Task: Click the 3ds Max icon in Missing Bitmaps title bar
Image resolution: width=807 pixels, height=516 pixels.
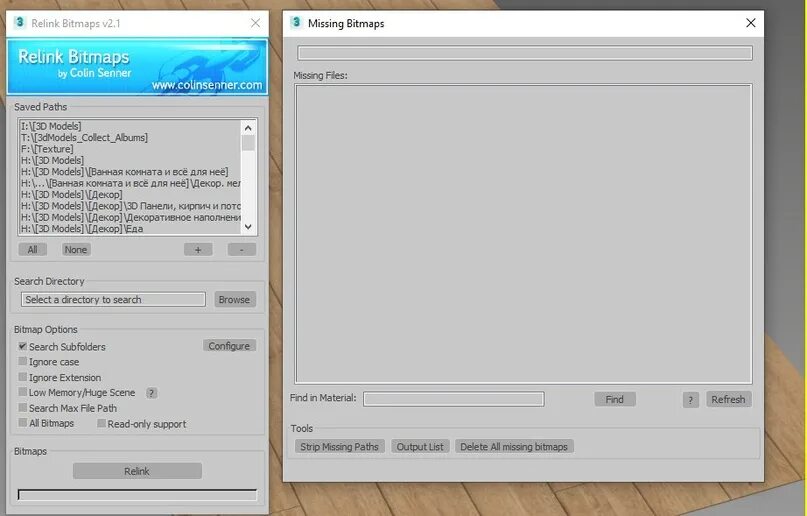Action: (x=296, y=23)
